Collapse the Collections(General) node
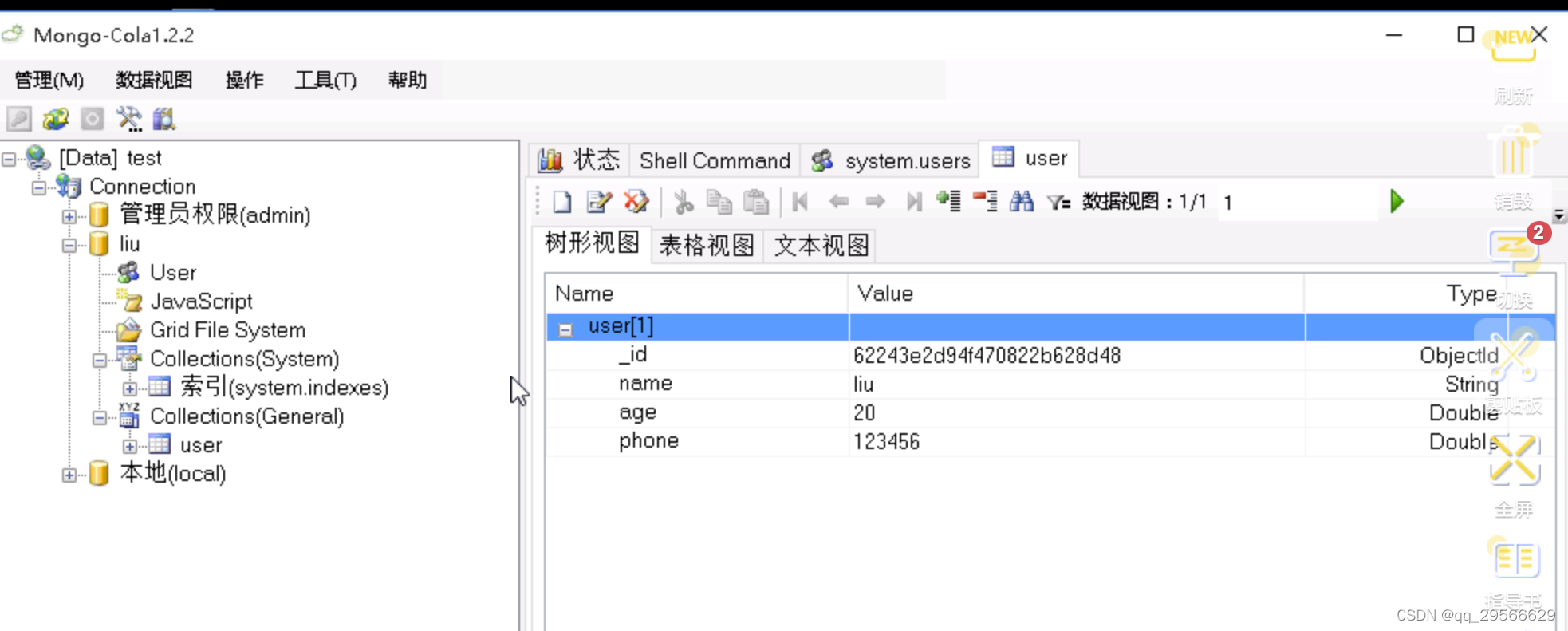Viewport: 1568px width, 631px height. coord(100,418)
